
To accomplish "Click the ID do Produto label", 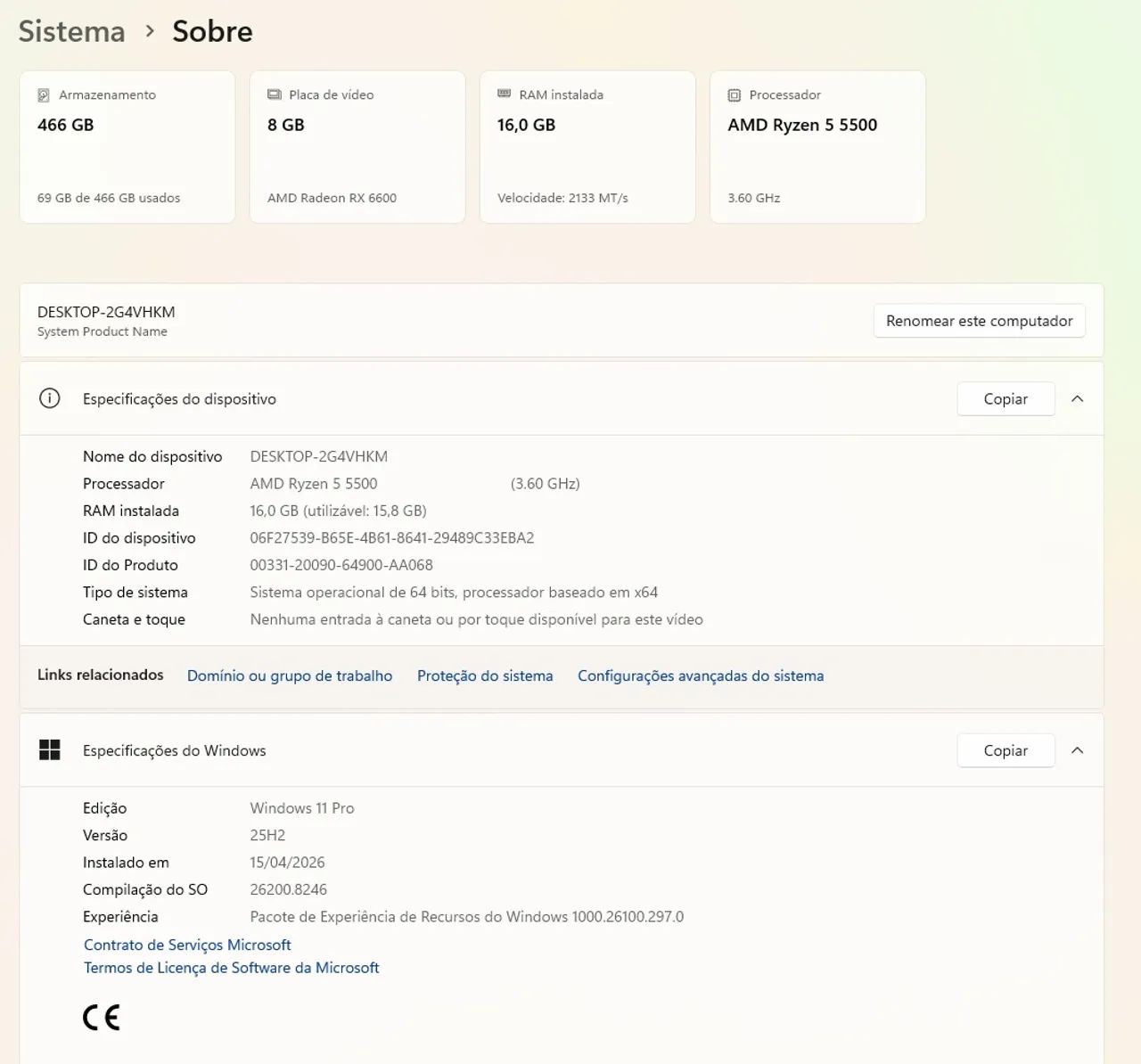I will pos(130,565).
